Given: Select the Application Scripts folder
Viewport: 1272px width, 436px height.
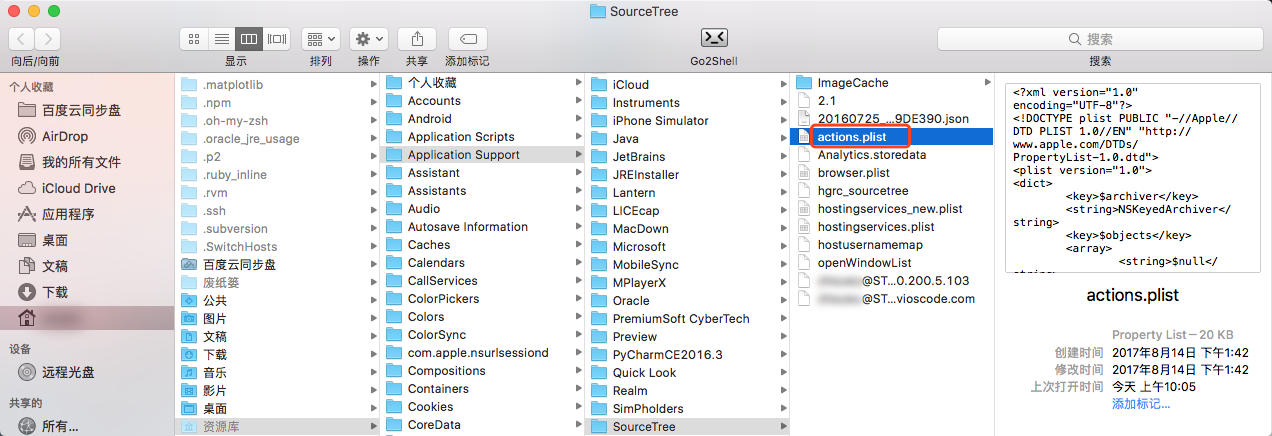Looking at the screenshot, I should click(x=460, y=137).
